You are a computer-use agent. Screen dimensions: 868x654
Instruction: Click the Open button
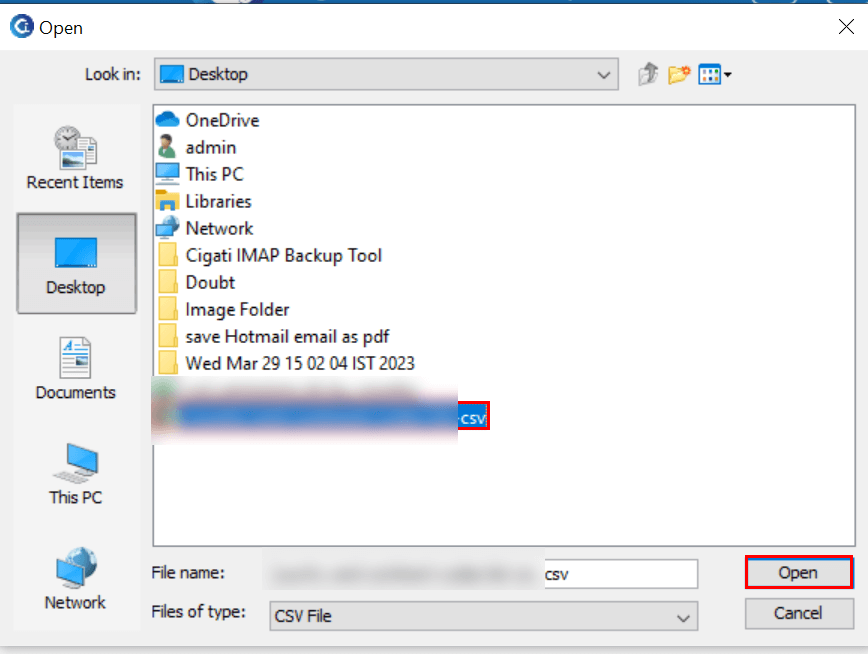coord(799,573)
